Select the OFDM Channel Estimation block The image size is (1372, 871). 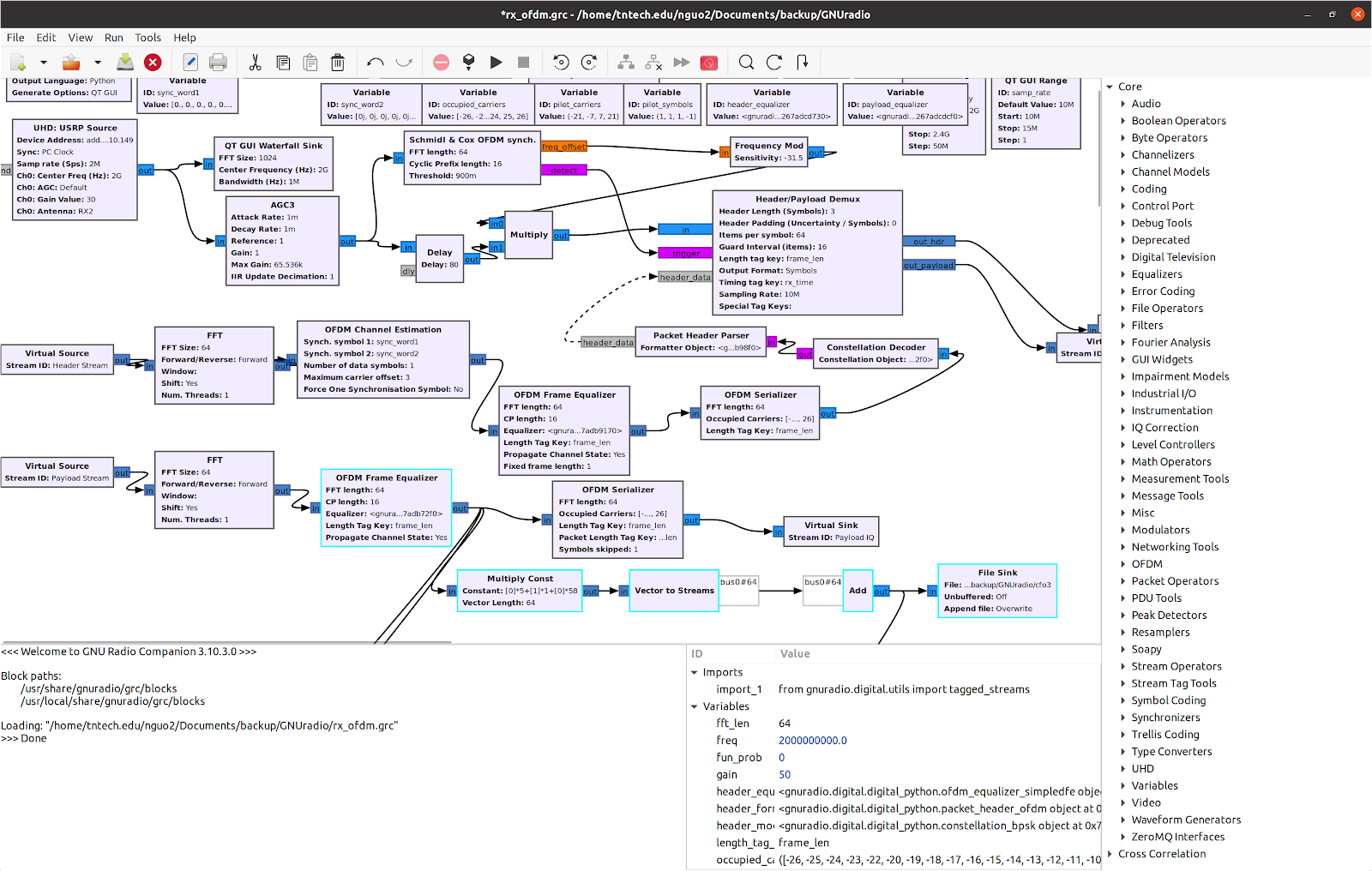tap(382, 360)
